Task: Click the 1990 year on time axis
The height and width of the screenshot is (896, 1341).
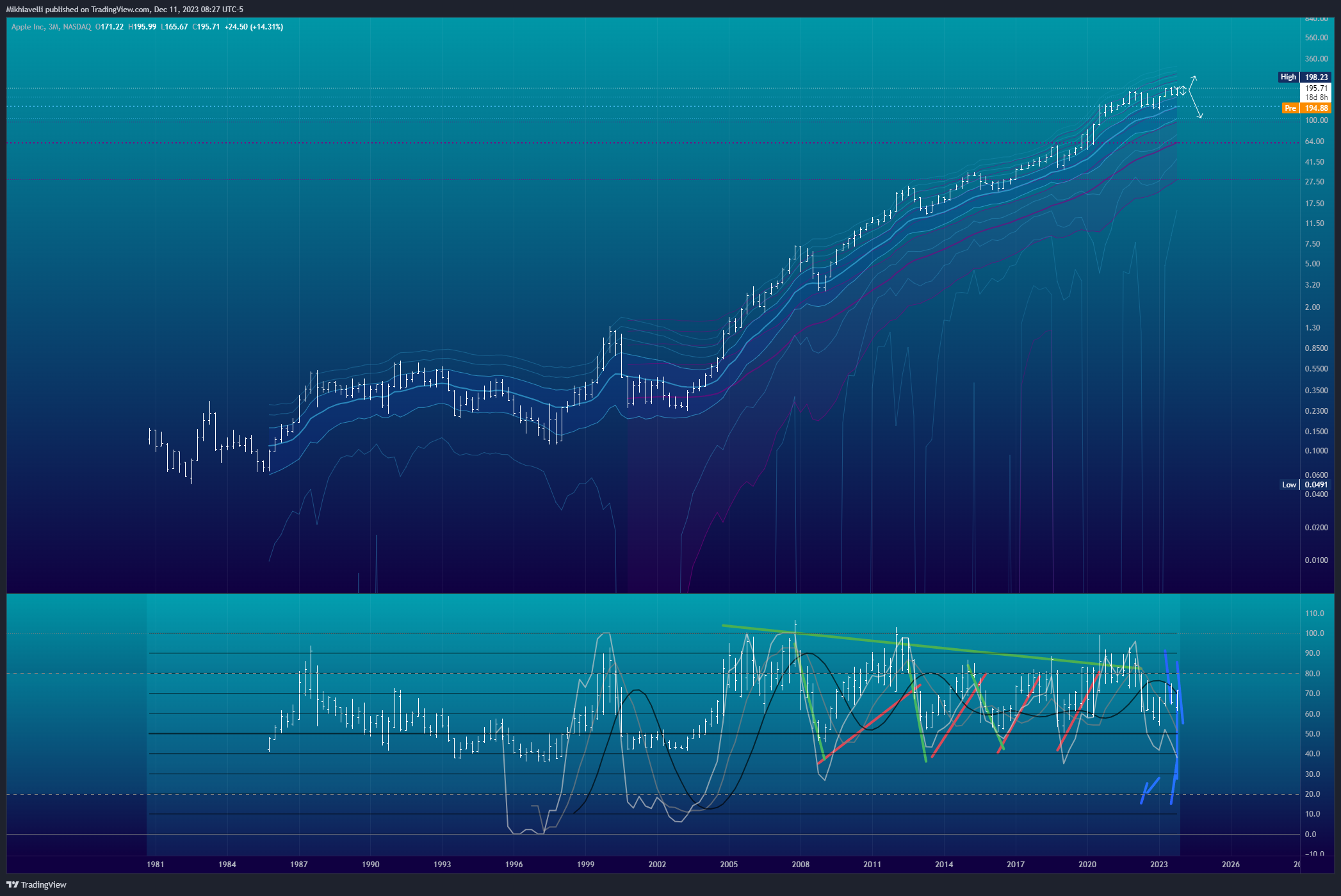Action: pyautogui.click(x=371, y=865)
